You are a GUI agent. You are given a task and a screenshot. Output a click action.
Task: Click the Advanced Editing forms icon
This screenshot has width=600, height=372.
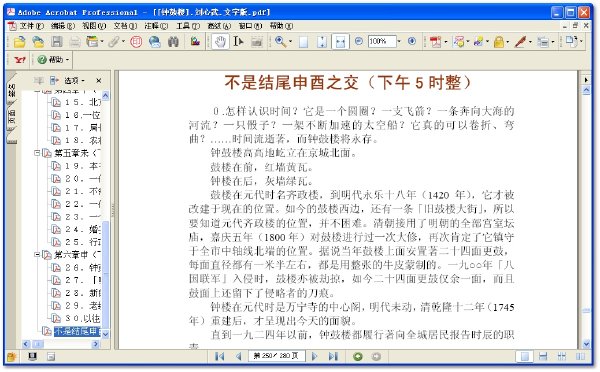(x=543, y=41)
